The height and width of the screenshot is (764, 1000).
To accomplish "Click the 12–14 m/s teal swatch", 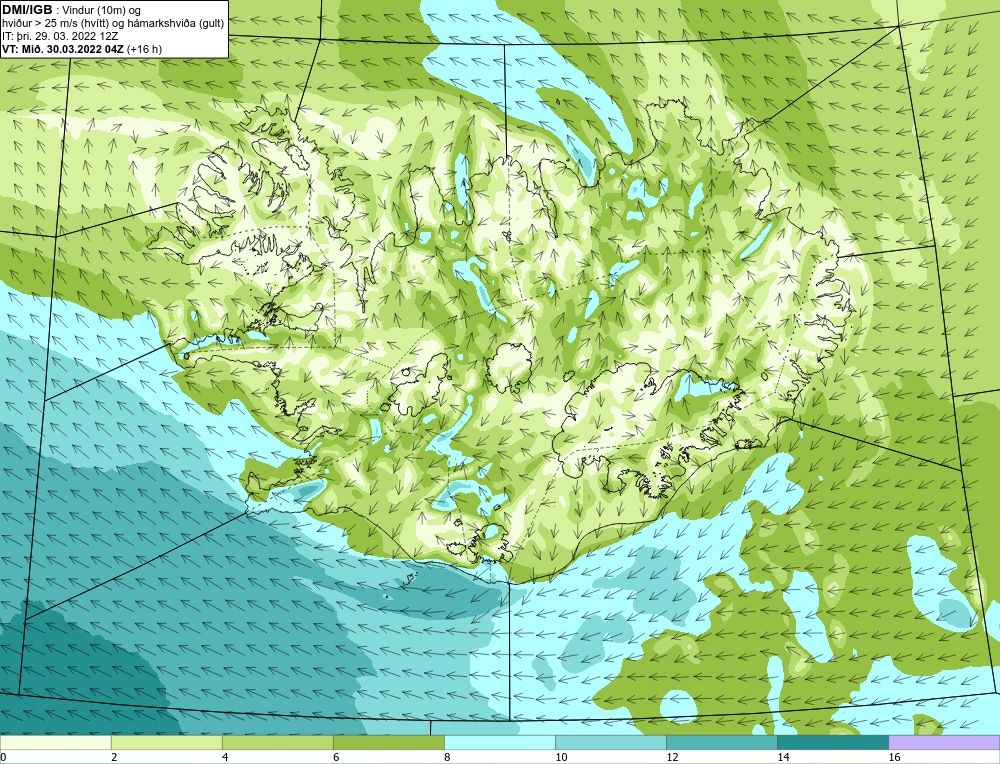I will (721, 742).
